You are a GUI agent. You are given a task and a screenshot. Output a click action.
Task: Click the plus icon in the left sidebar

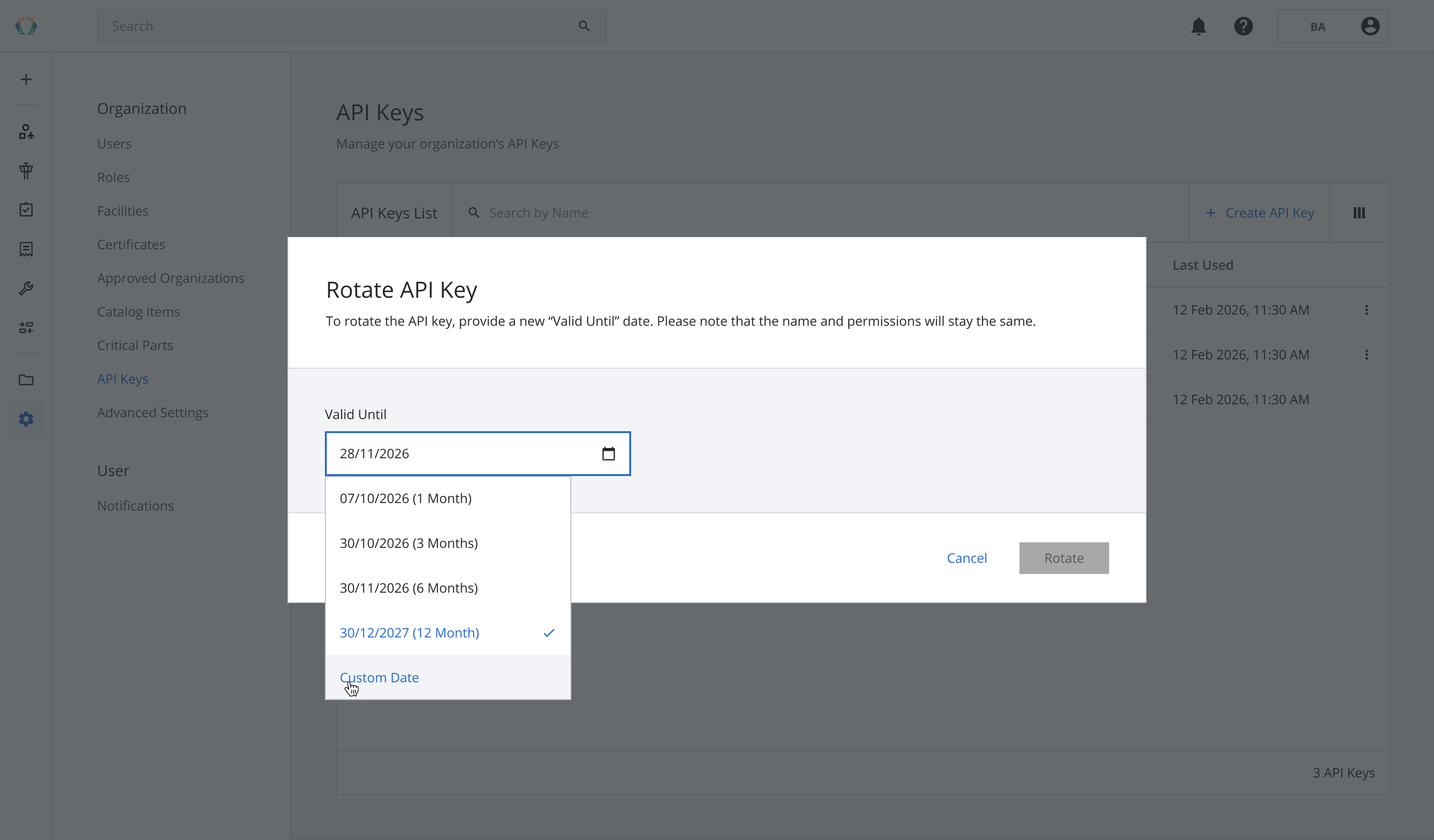tap(26, 79)
